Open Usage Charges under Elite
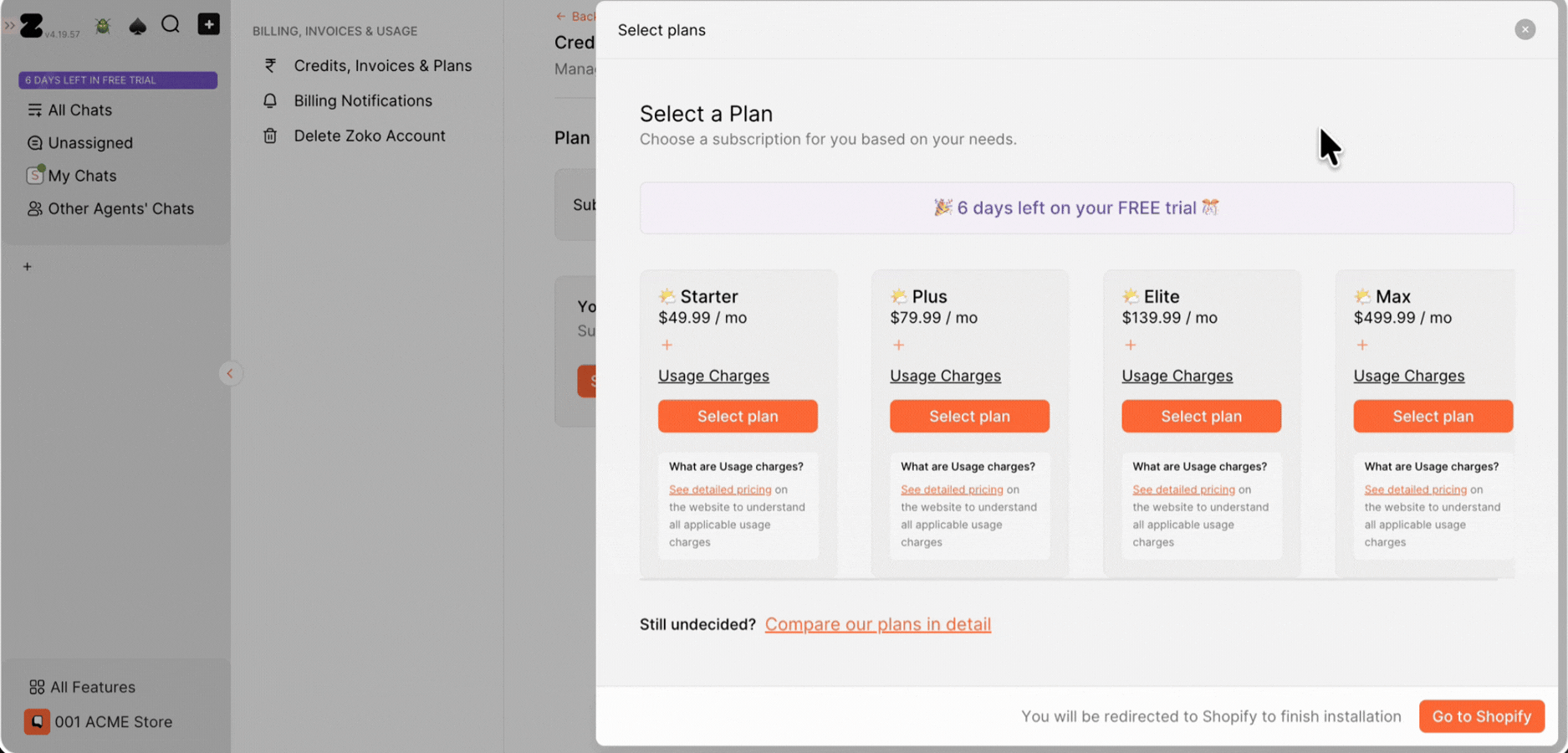The image size is (1568, 753). pyautogui.click(x=1177, y=376)
